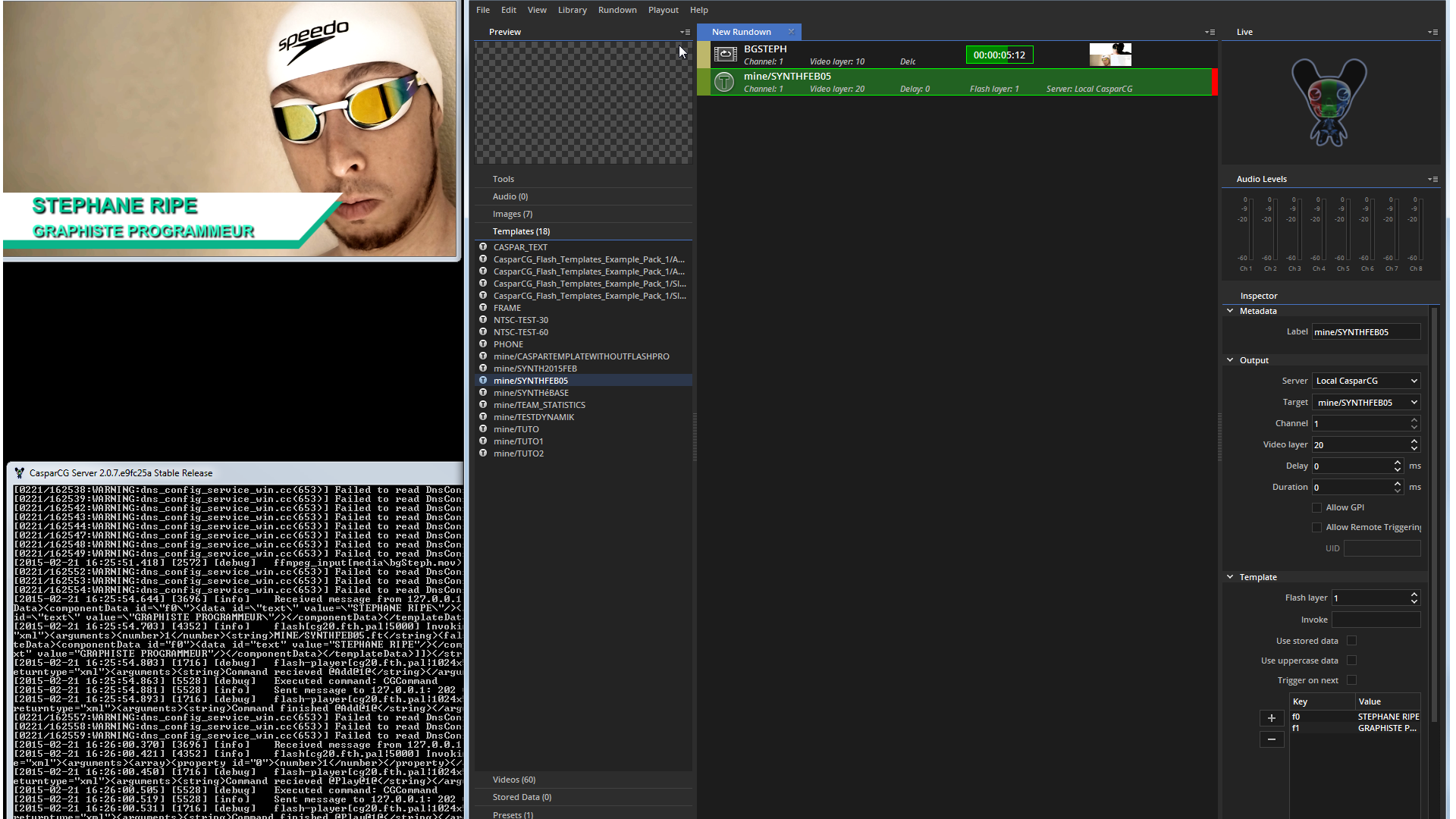Select the STEPHANE RIPE value cell
Screen dimensions: 1456x819
(1388, 717)
